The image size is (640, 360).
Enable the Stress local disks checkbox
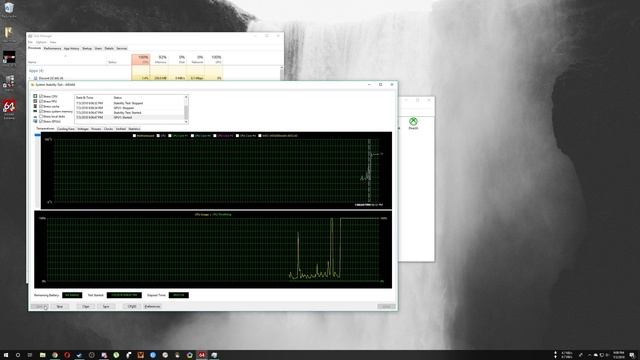point(41,116)
